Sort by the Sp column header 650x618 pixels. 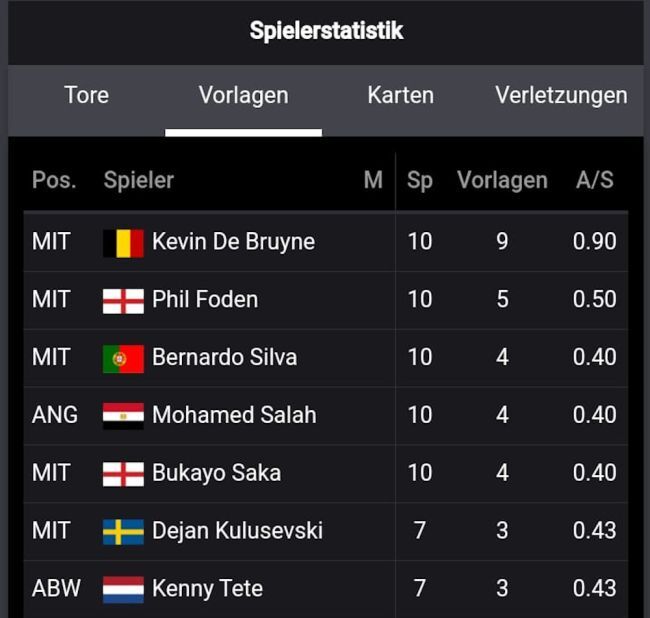(x=420, y=181)
